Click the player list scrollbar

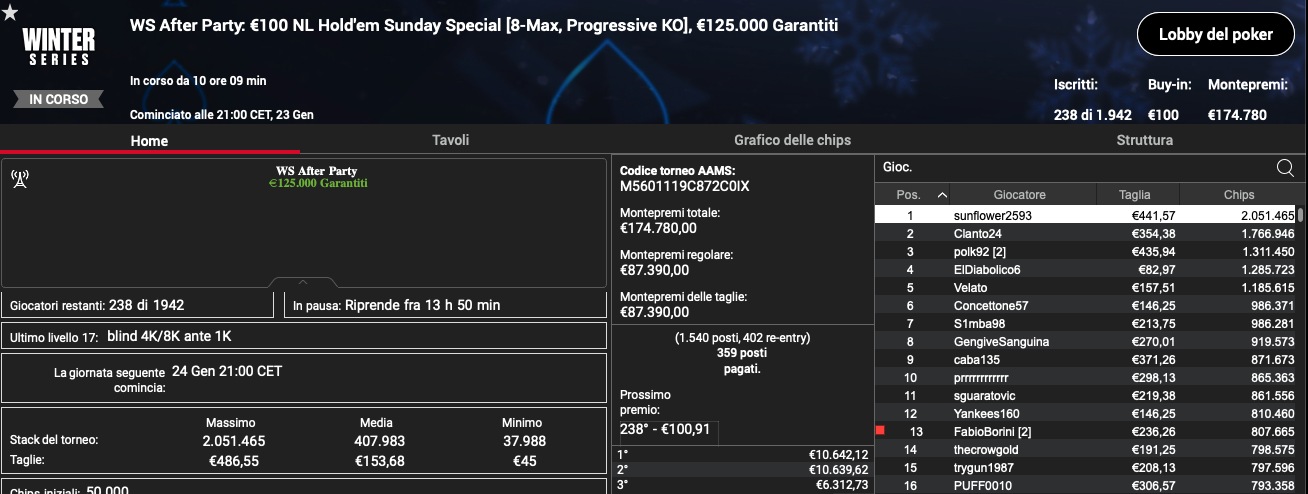[x=1301, y=215]
